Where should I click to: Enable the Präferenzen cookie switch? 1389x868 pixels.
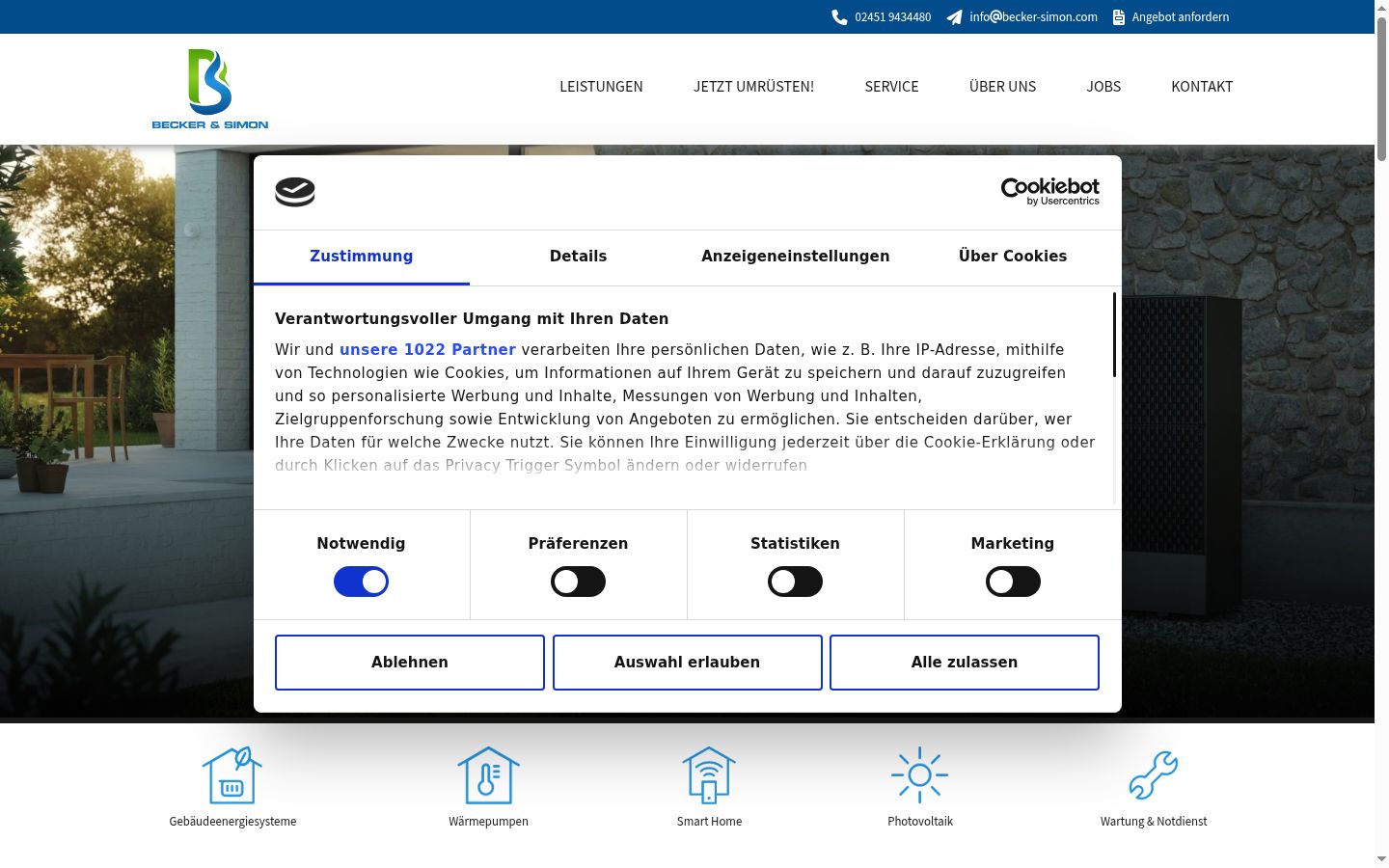pyautogui.click(x=578, y=582)
